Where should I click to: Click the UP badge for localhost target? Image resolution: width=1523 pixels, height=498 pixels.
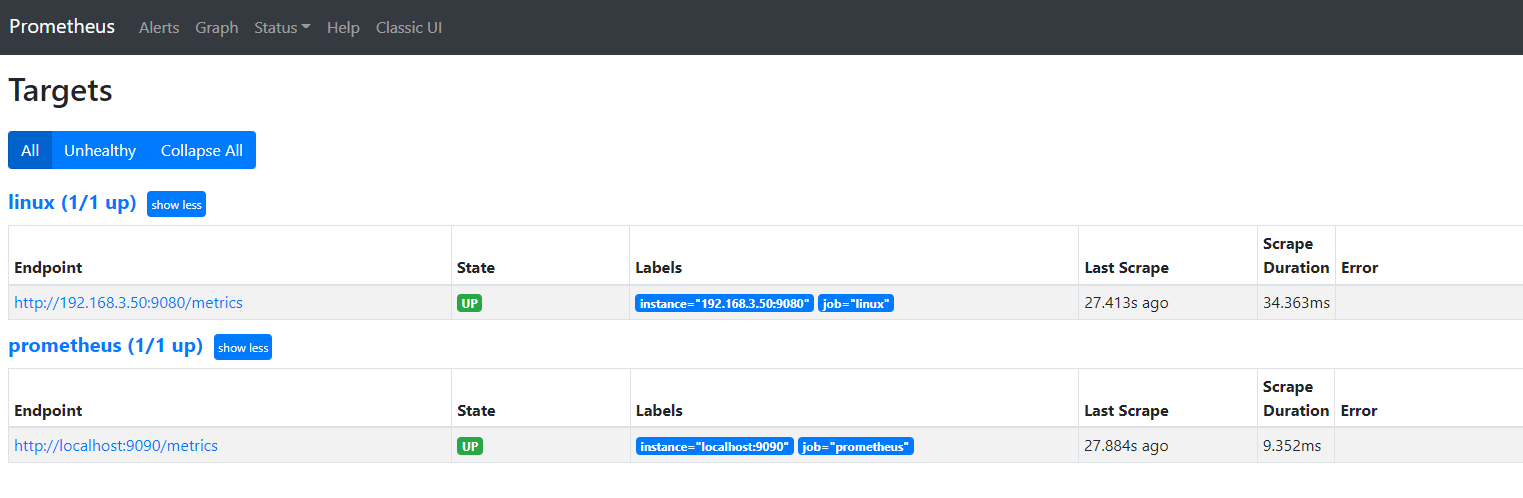point(469,446)
